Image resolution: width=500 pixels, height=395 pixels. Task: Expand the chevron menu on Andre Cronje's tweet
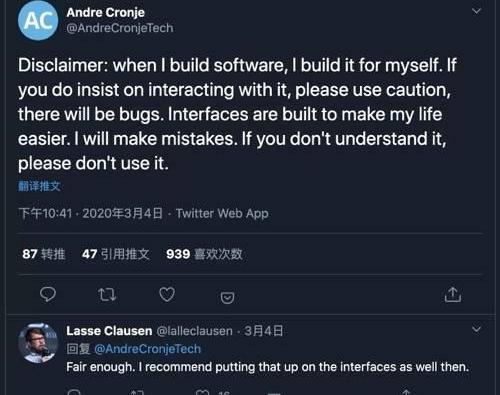click(477, 11)
